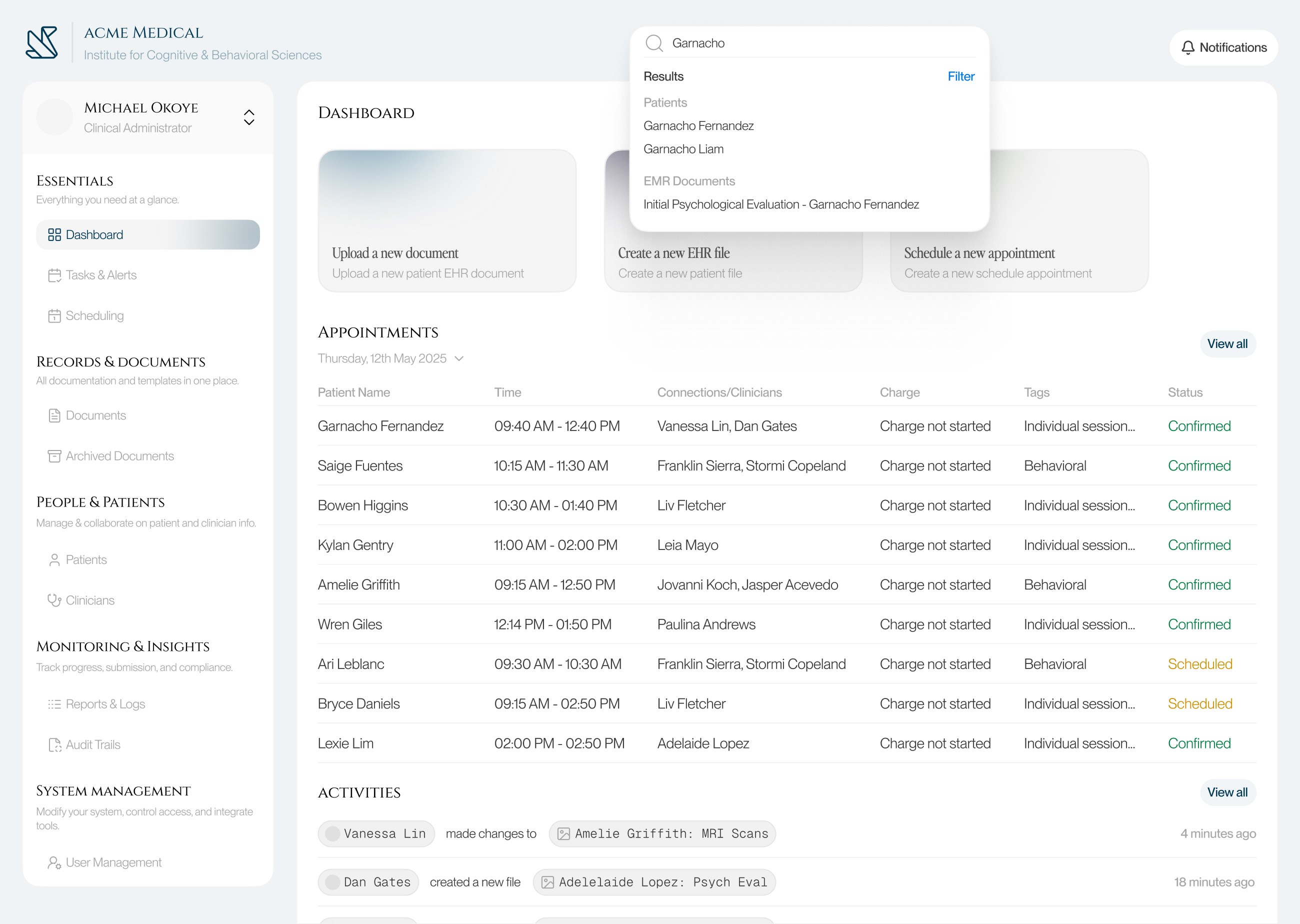Open Tasks & Alerts calendar icon
The image size is (1300, 924).
(54, 275)
